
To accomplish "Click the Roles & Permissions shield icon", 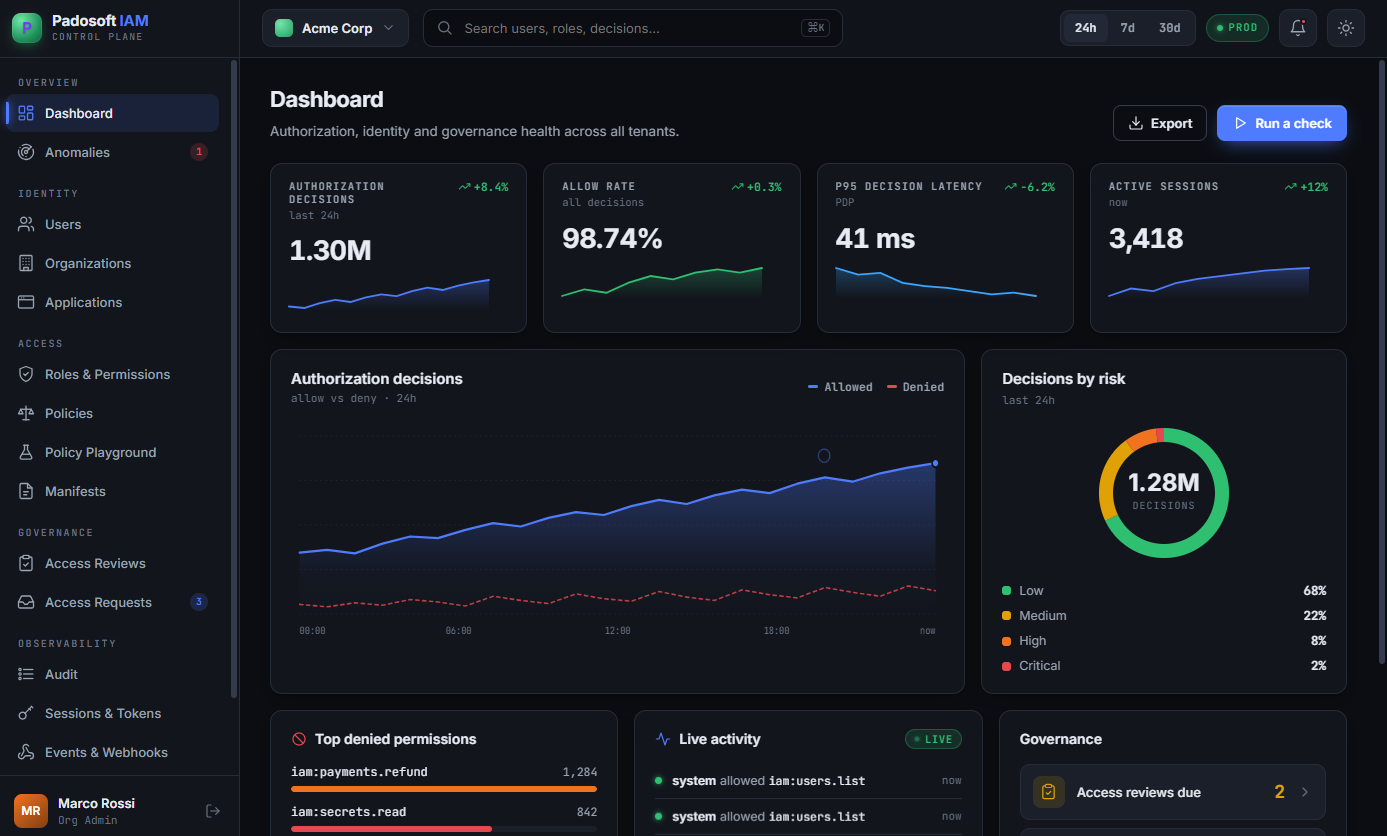I will click(x=26, y=374).
